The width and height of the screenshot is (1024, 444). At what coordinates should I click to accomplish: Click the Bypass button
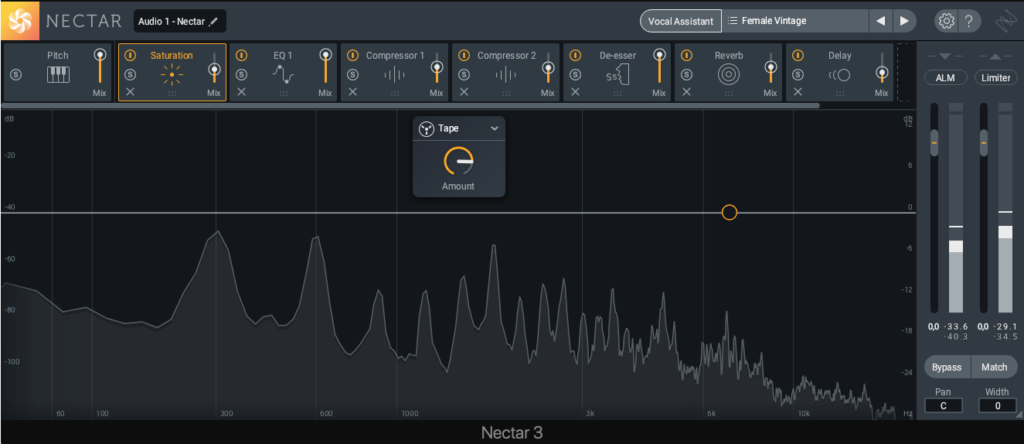pos(947,367)
